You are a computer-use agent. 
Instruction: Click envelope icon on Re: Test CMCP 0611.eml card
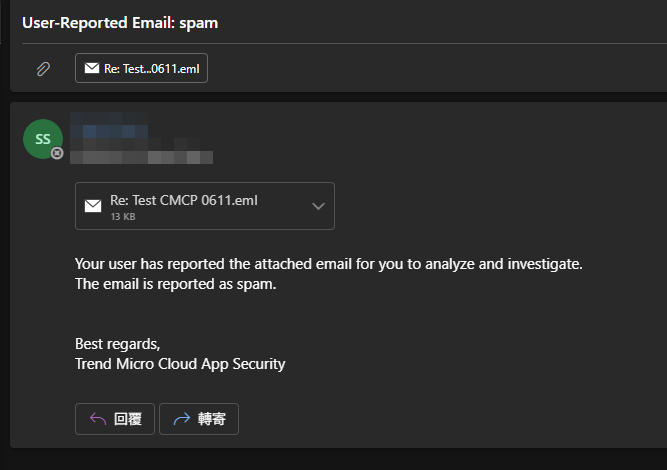(93, 206)
